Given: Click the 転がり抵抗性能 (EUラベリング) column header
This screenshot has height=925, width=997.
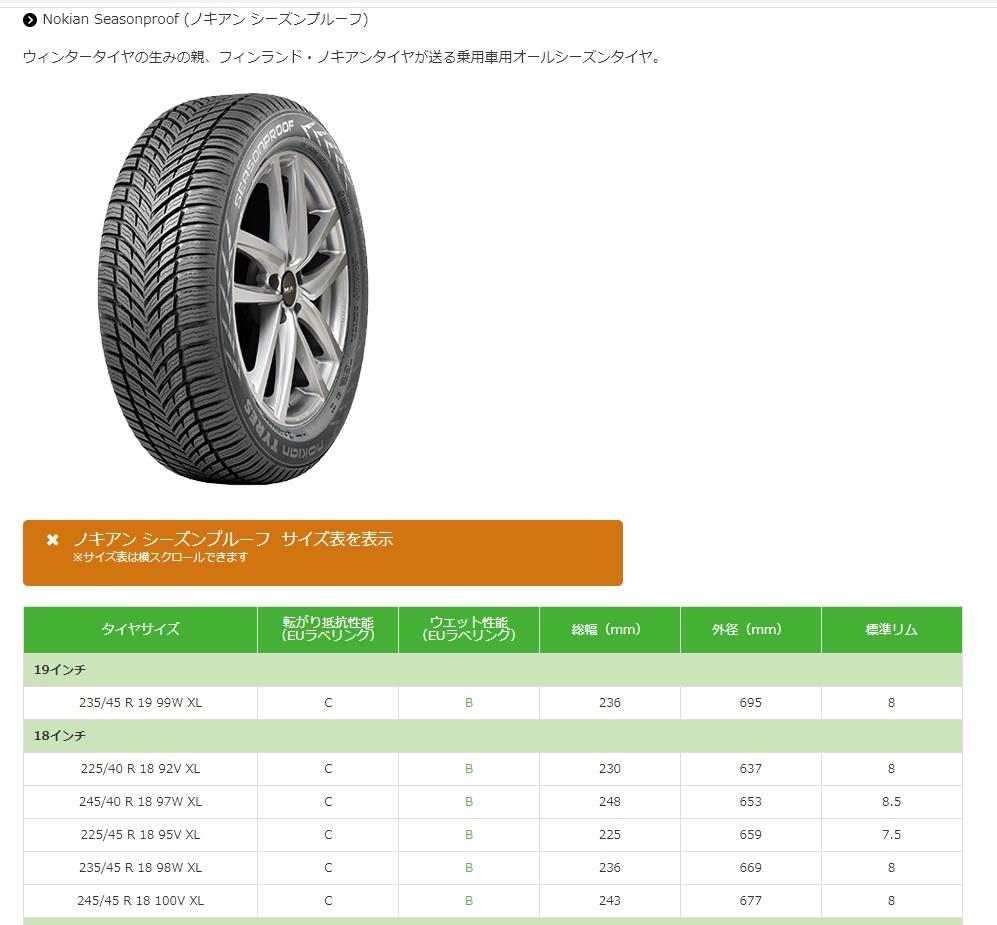Looking at the screenshot, I should point(328,629).
